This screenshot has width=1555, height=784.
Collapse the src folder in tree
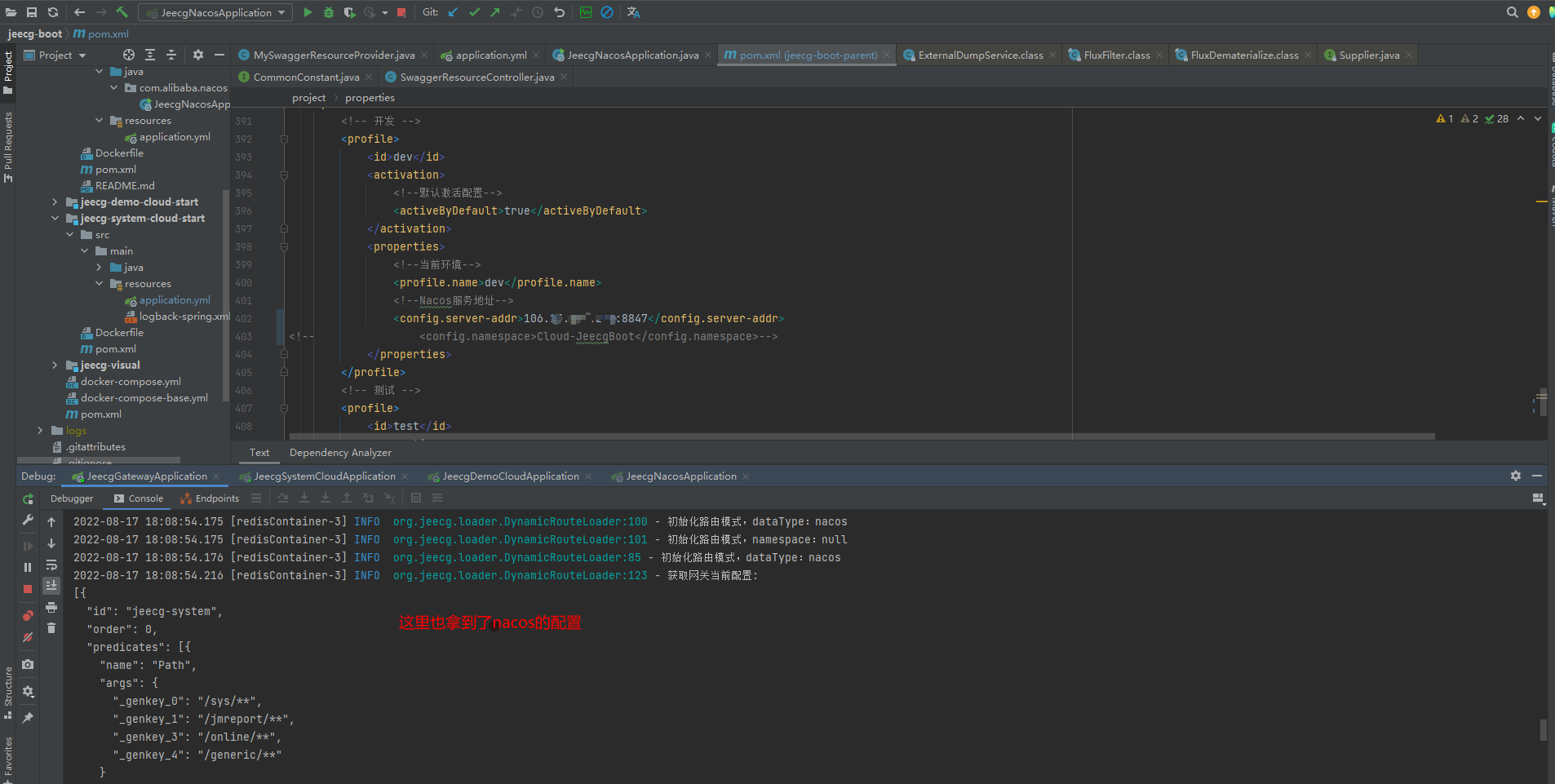coord(69,235)
